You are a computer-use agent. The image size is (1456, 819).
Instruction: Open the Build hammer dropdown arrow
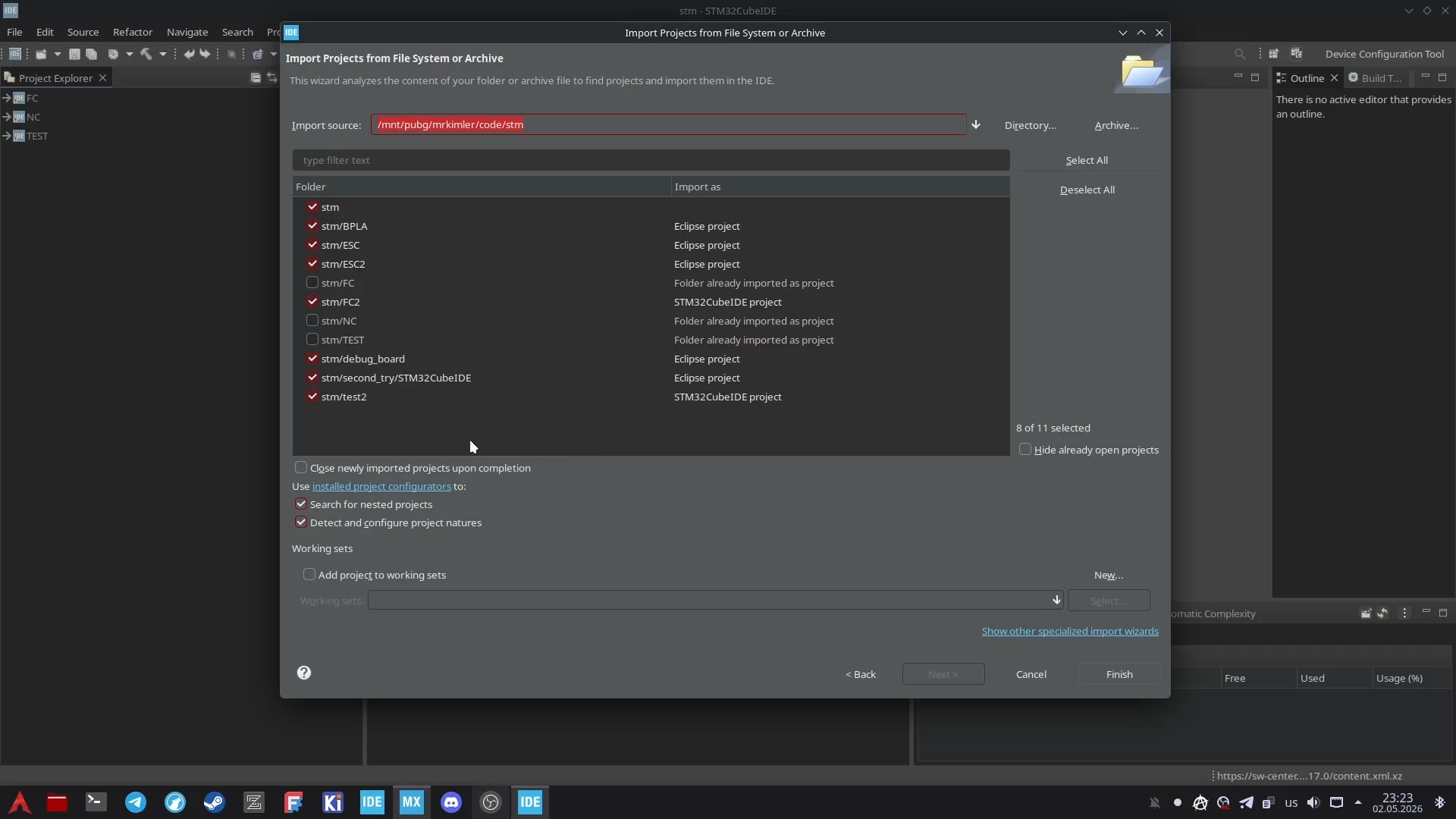point(162,54)
